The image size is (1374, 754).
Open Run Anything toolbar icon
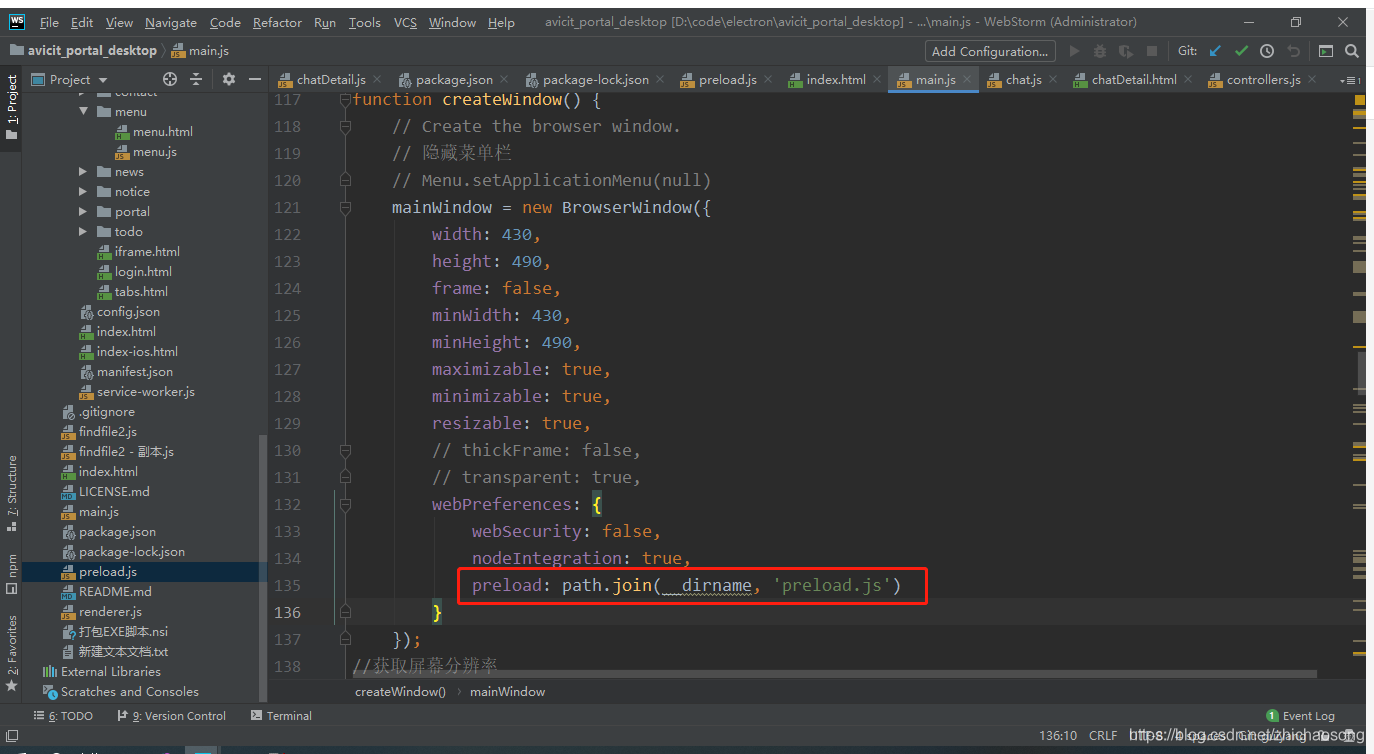click(1326, 51)
